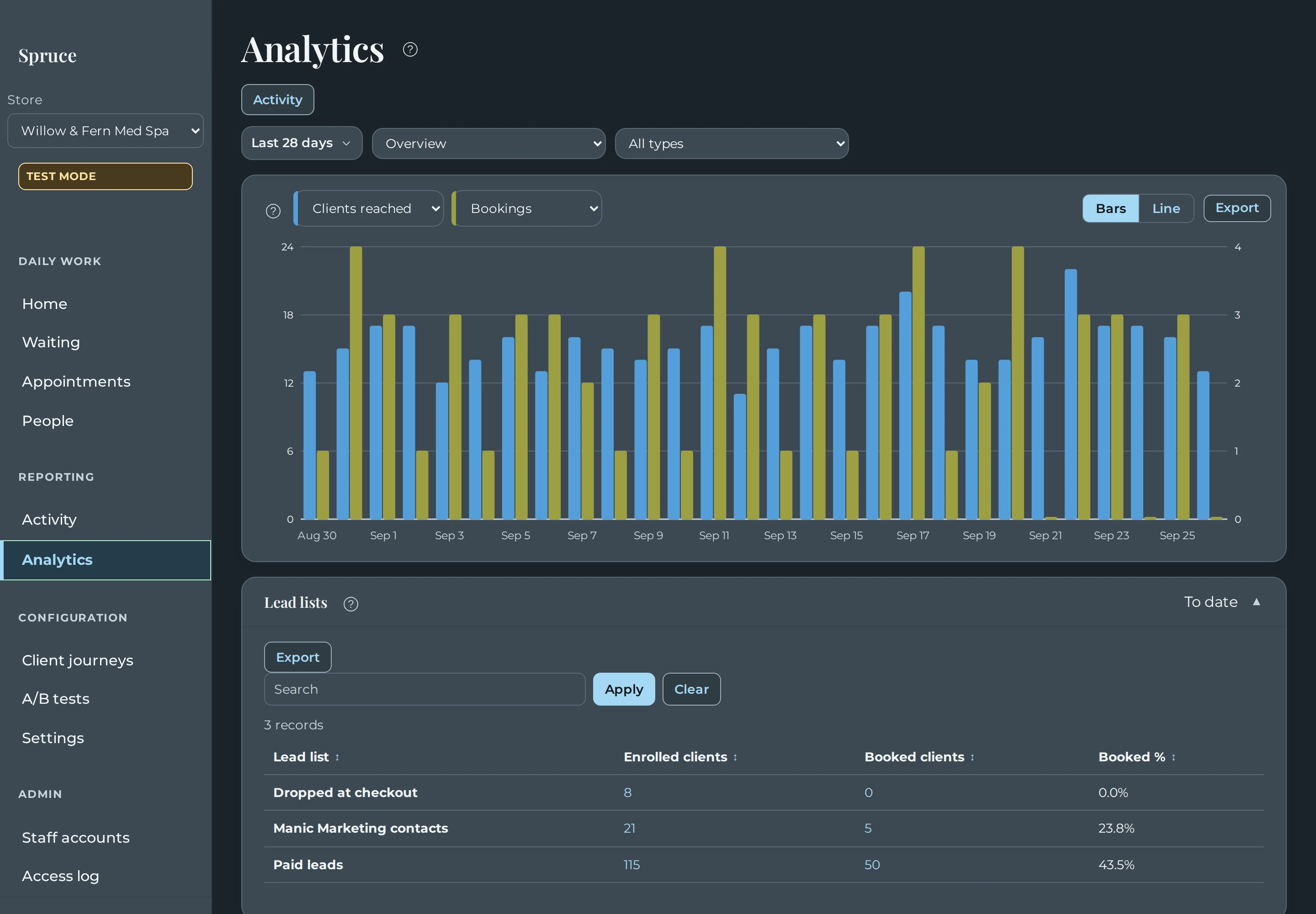Click the 23.8% booked value for Manic Marketing
The height and width of the screenshot is (914, 1316).
coord(1116,828)
